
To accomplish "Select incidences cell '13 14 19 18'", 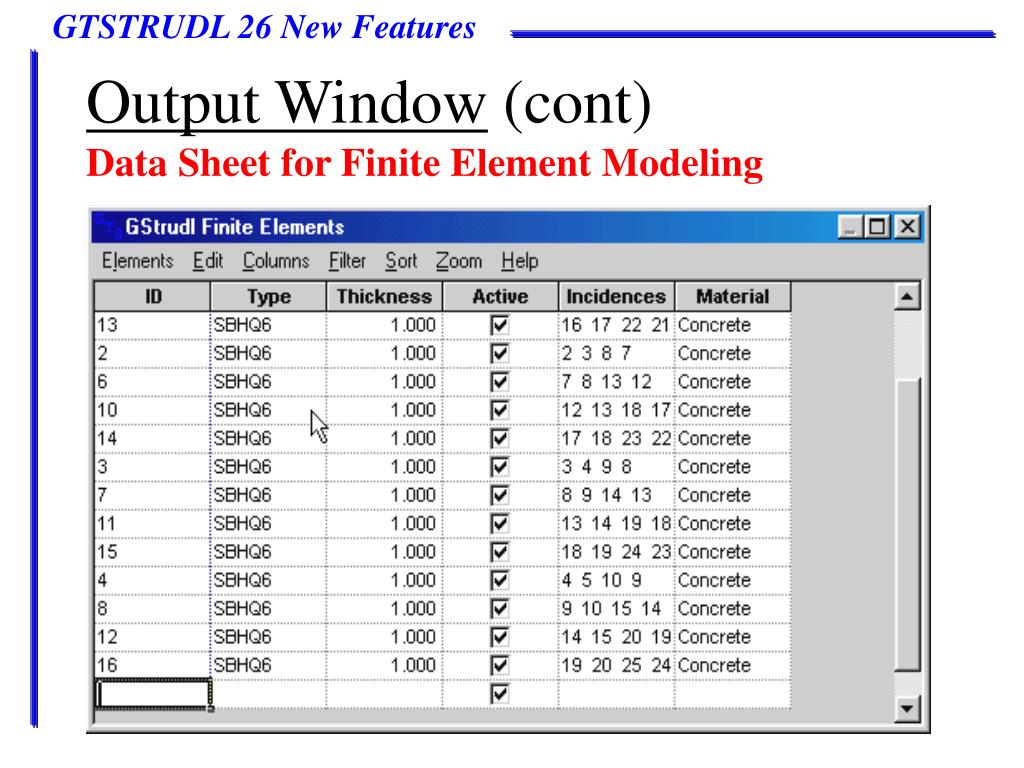I will pos(616,524).
